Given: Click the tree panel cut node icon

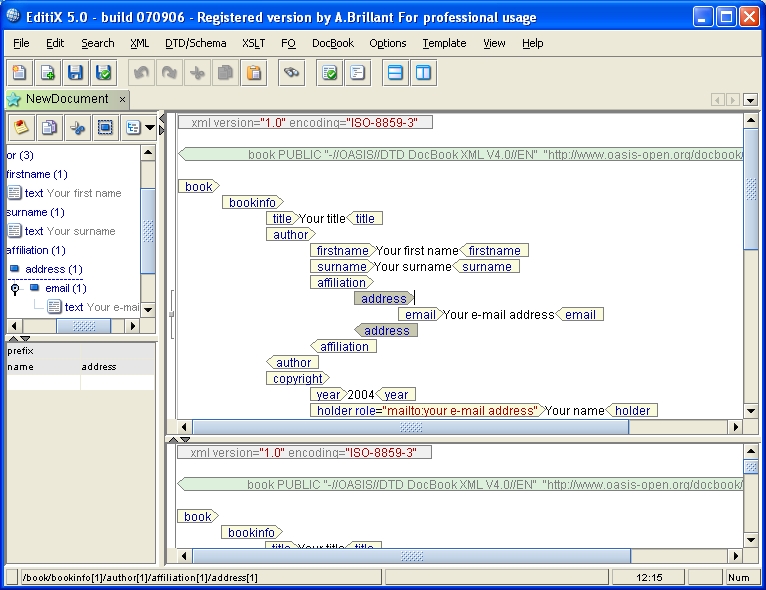Looking at the screenshot, I should (77, 127).
